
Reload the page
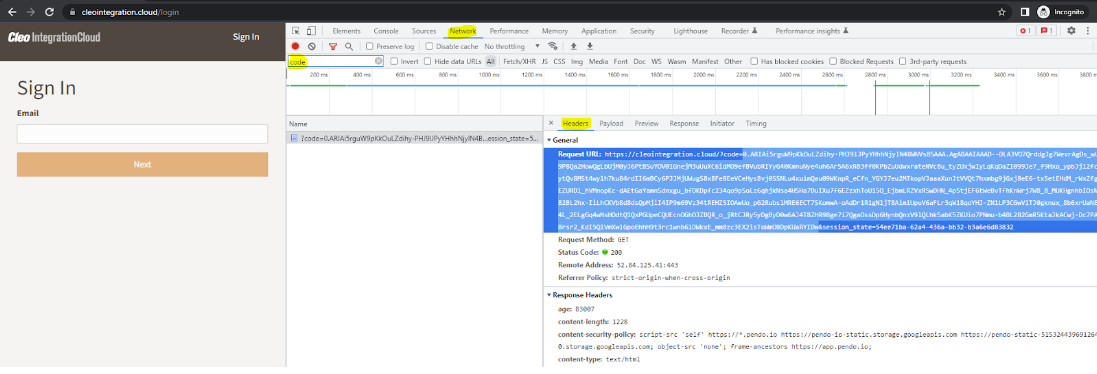coord(49,12)
